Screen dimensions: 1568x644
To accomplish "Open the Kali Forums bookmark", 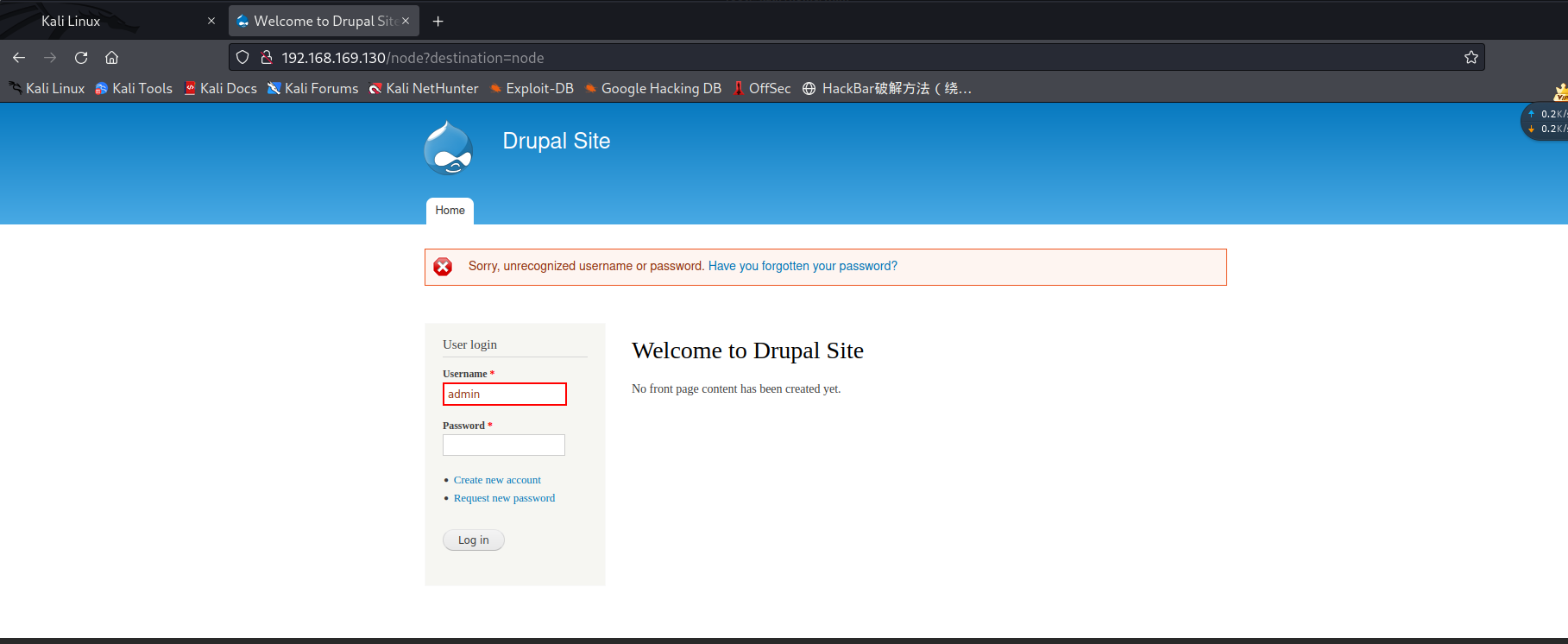I will click(x=313, y=88).
